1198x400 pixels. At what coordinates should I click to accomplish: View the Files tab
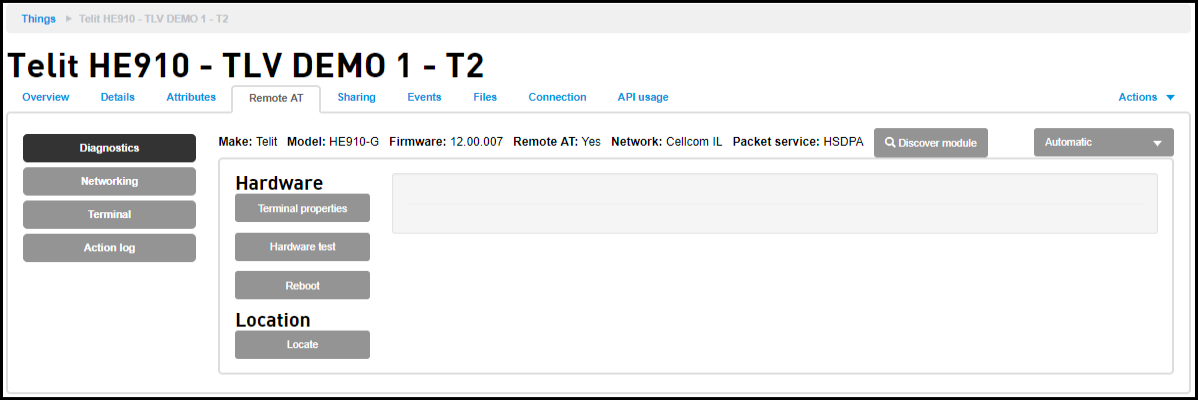coord(485,97)
